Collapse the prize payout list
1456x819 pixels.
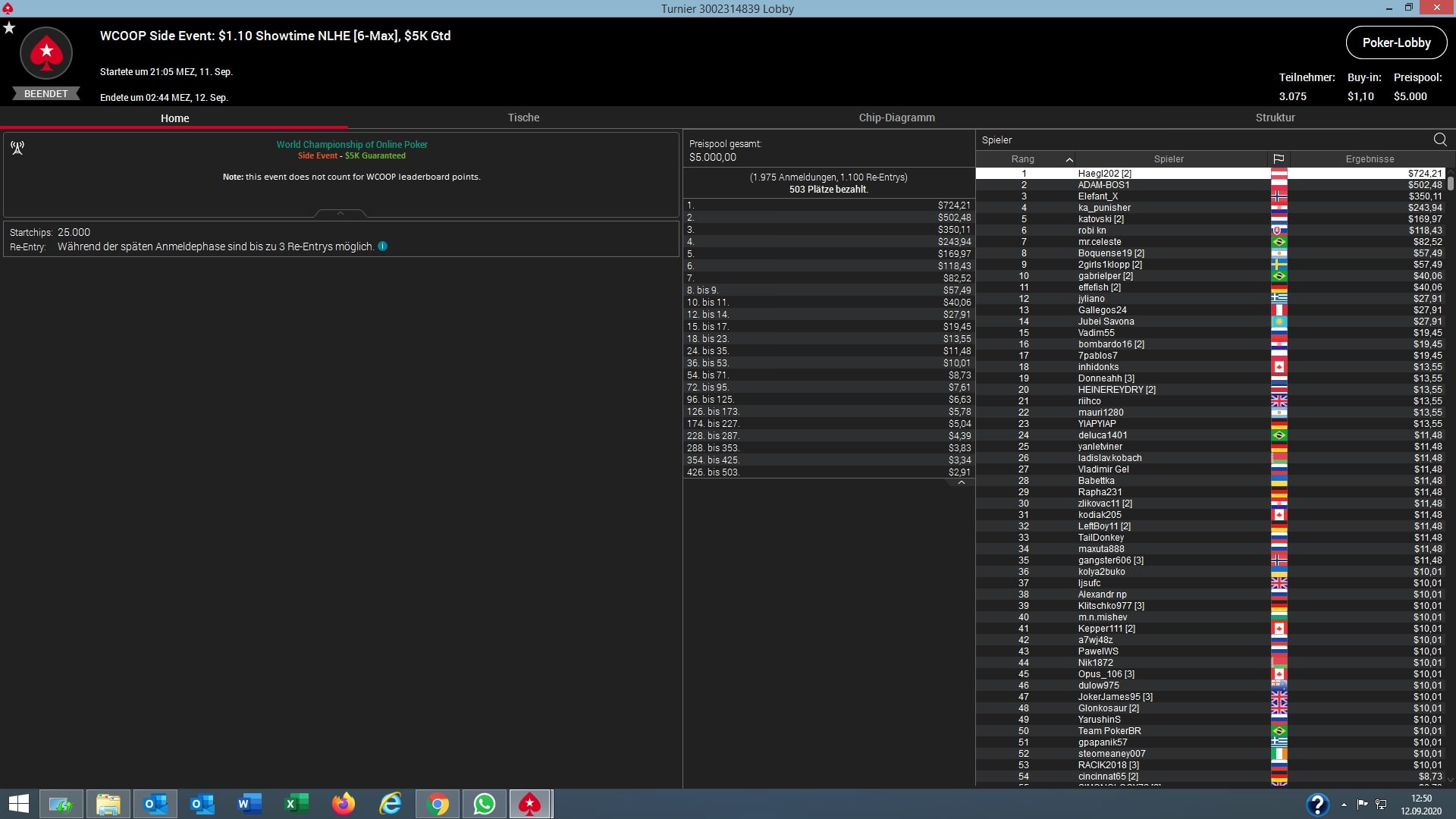[962, 482]
